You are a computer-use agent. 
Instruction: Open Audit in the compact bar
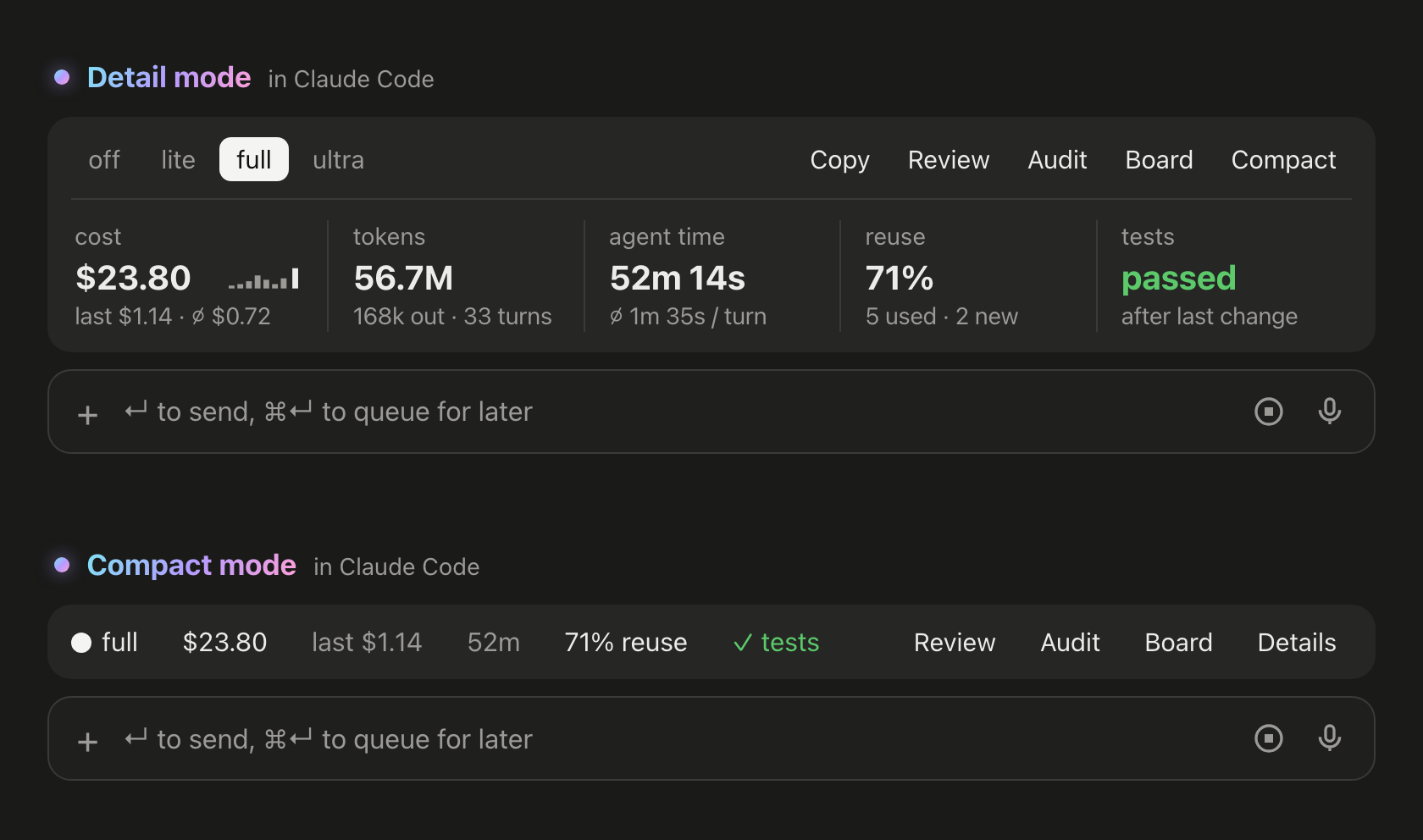[x=1071, y=643]
